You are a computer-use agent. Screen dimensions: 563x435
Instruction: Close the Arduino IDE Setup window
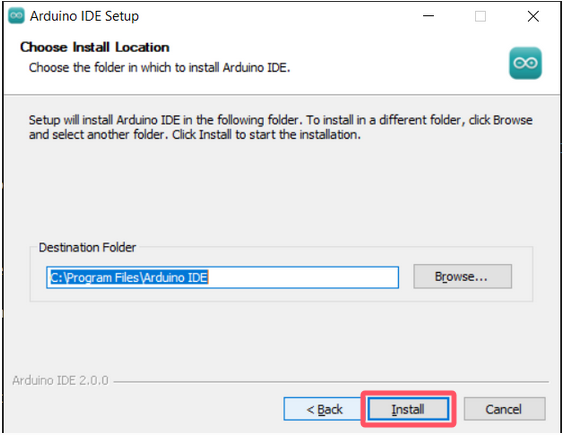coord(533,16)
